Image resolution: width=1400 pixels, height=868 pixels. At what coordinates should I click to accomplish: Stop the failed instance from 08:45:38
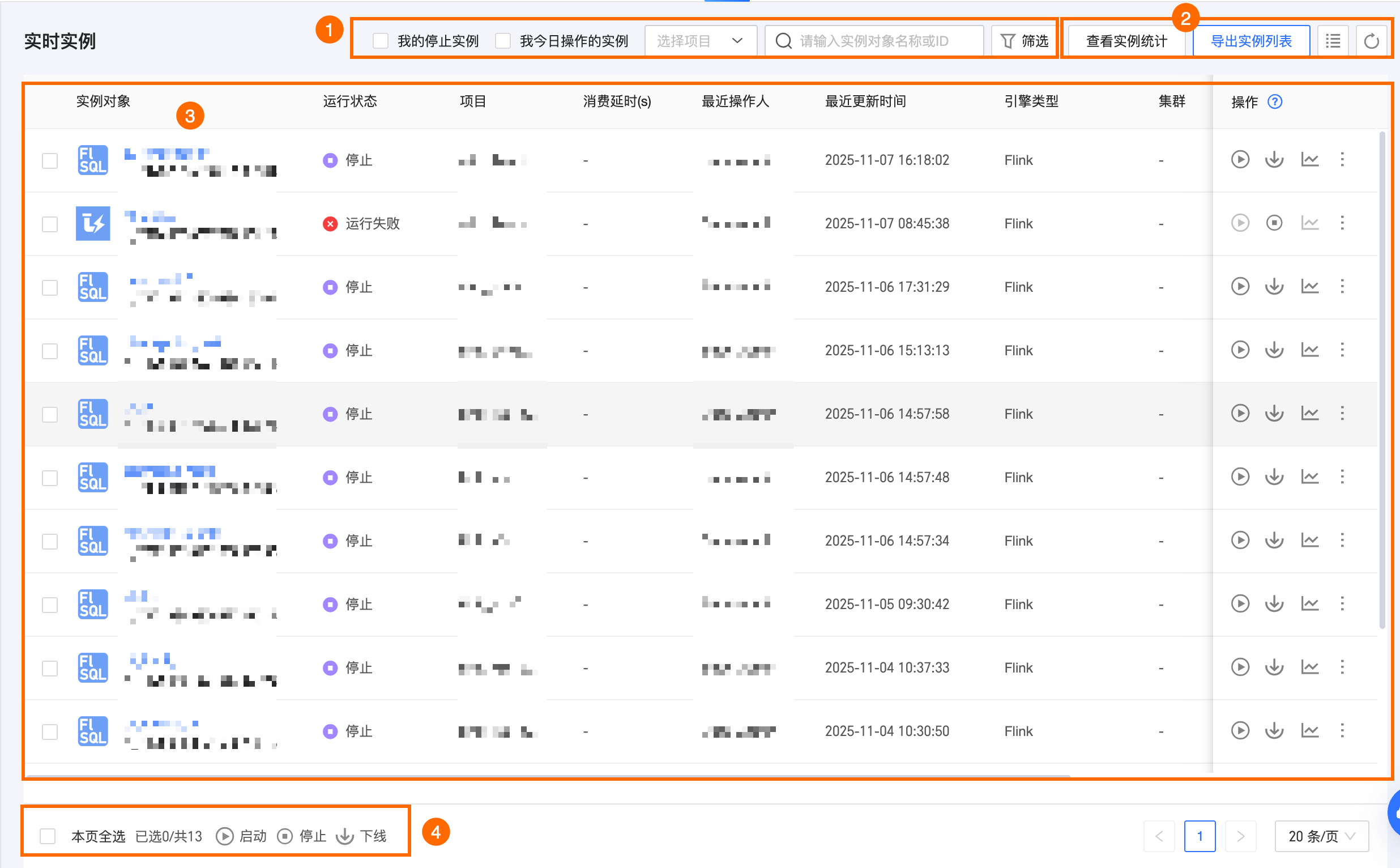click(x=1274, y=223)
